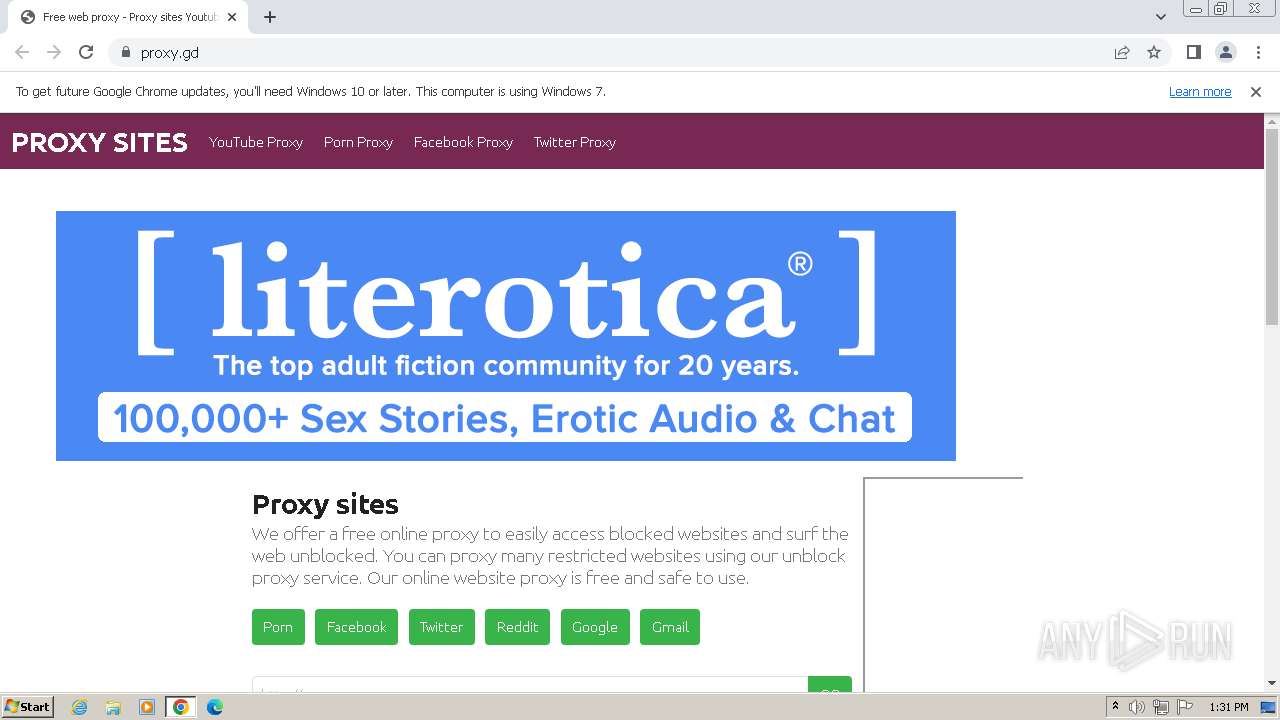Screen dimensions: 1280x720
Task: Open the volume control tray icon
Action: tap(1137, 707)
